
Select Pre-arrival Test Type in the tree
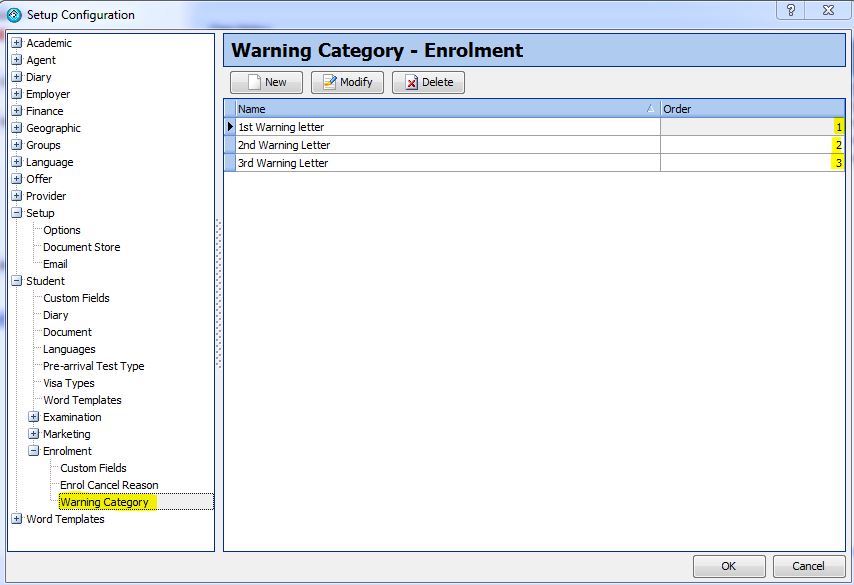[x=95, y=366]
